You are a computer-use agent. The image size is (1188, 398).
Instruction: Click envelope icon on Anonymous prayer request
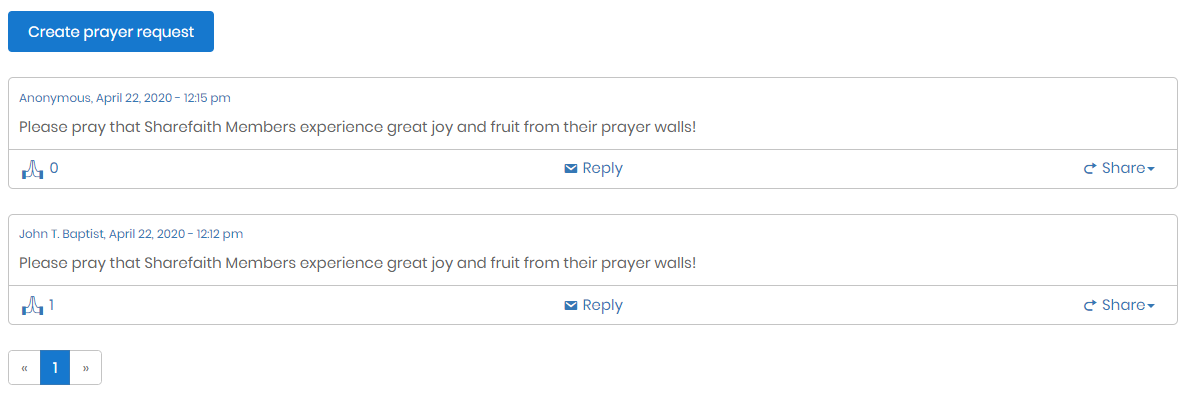point(571,168)
